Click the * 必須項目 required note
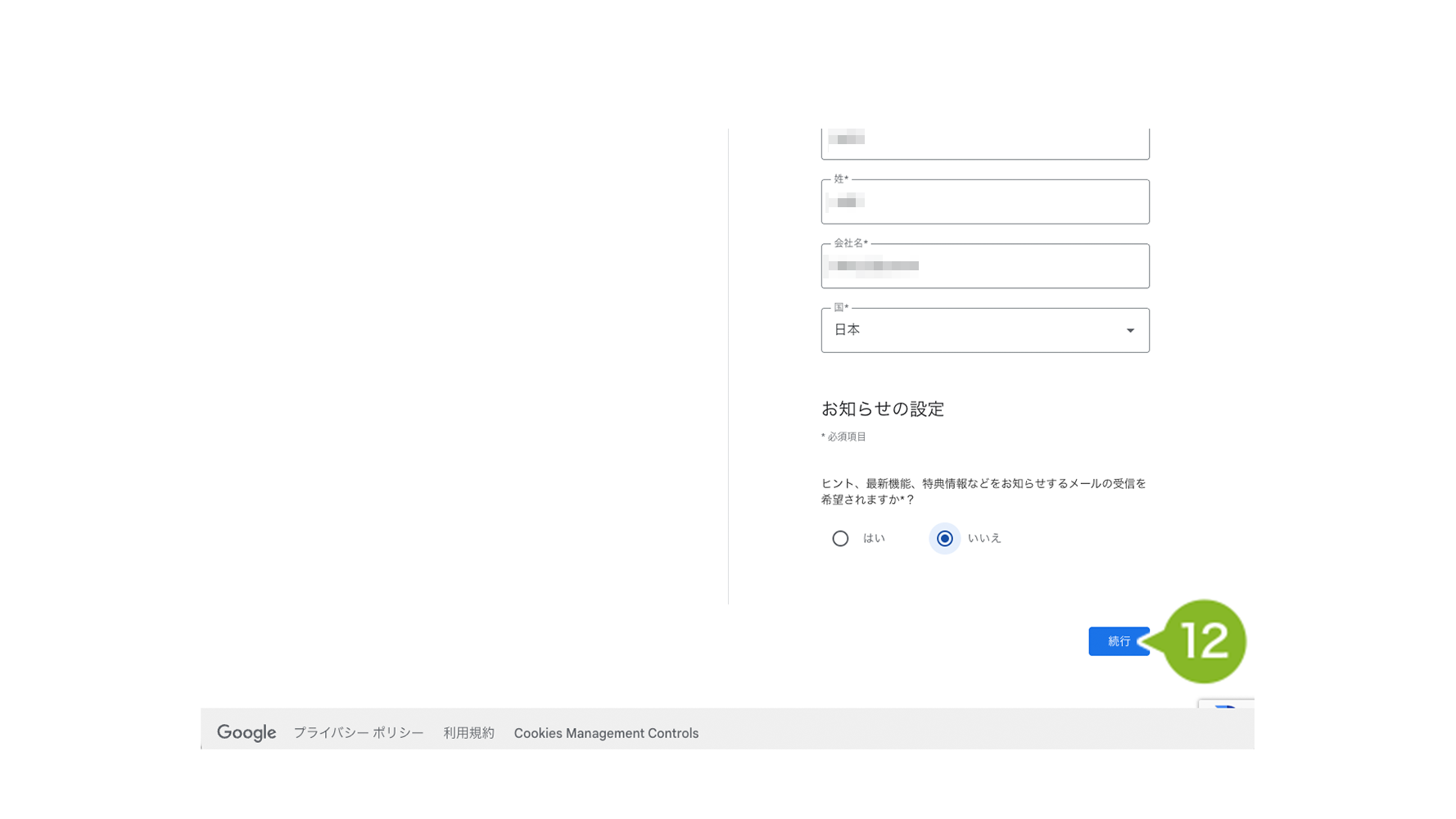The width and height of the screenshot is (1456, 819). pos(843,437)
